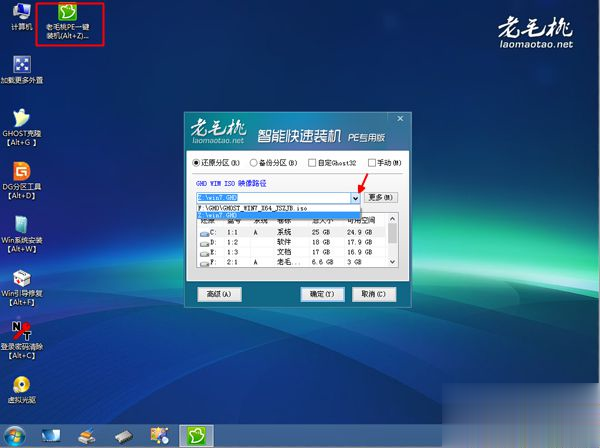The width and height of the screenshot is (600, 448).
Task: Click the Windows Start orb on taskbar
Action: [x=17, y=435]
